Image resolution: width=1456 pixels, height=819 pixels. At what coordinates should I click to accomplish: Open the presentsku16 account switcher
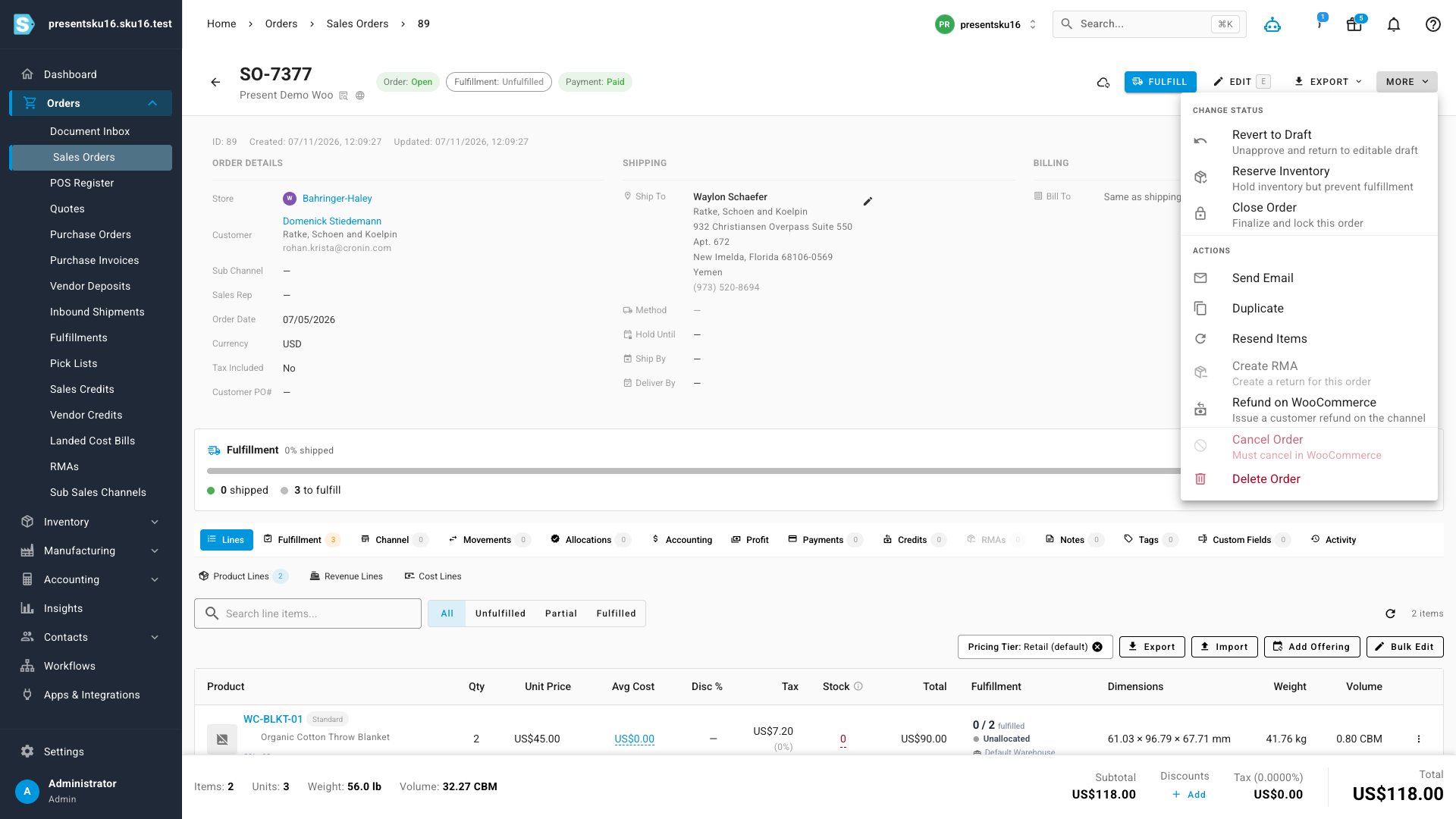(986, 24)
